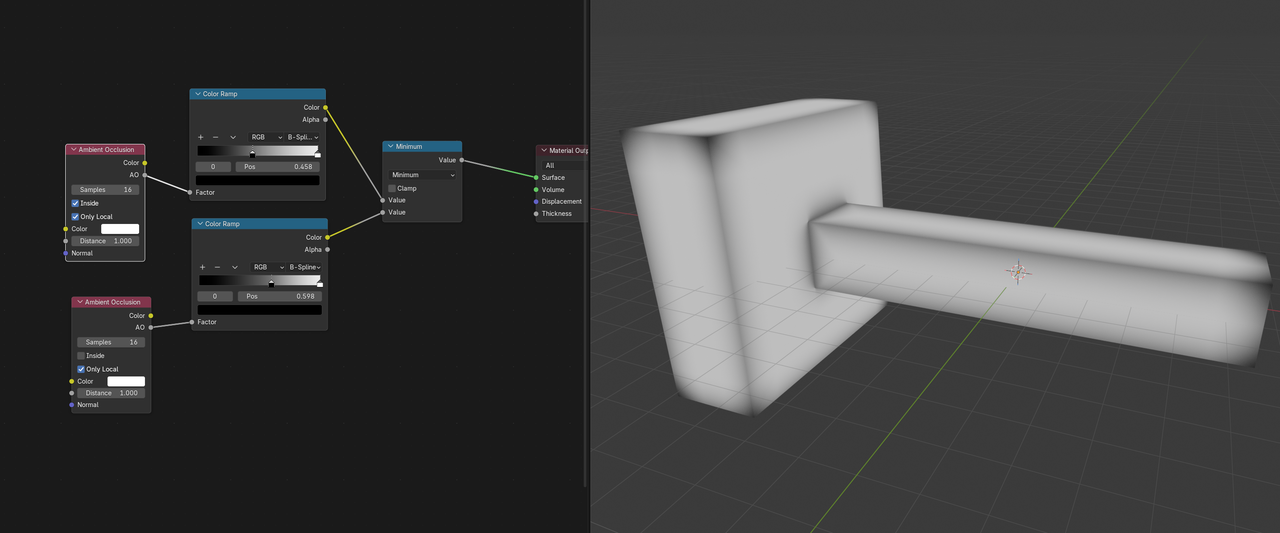The image size is (1280, 533).
Task: Open the B-Spline interpolation dropdown on lower Color Ramp
Action: coord(305,267)
